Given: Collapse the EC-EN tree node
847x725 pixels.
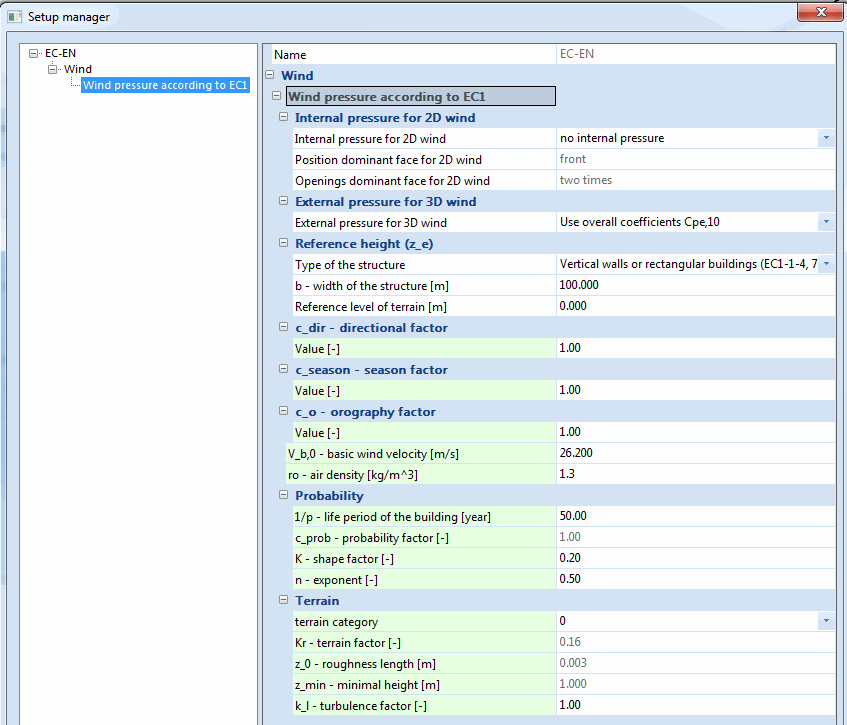Looking at the screenshot, I should pos(35,53).
